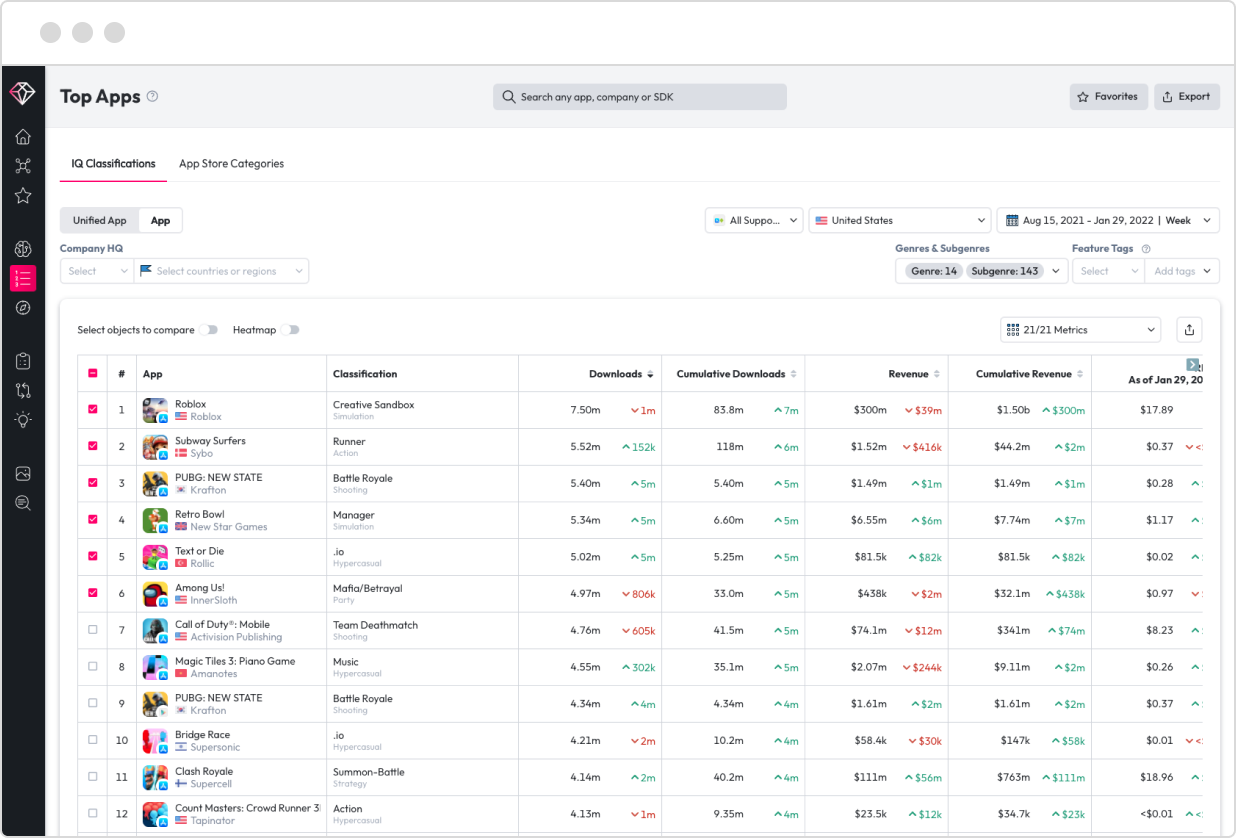Click the search any app field
1236x838 pixels.
tap(640, 97)
